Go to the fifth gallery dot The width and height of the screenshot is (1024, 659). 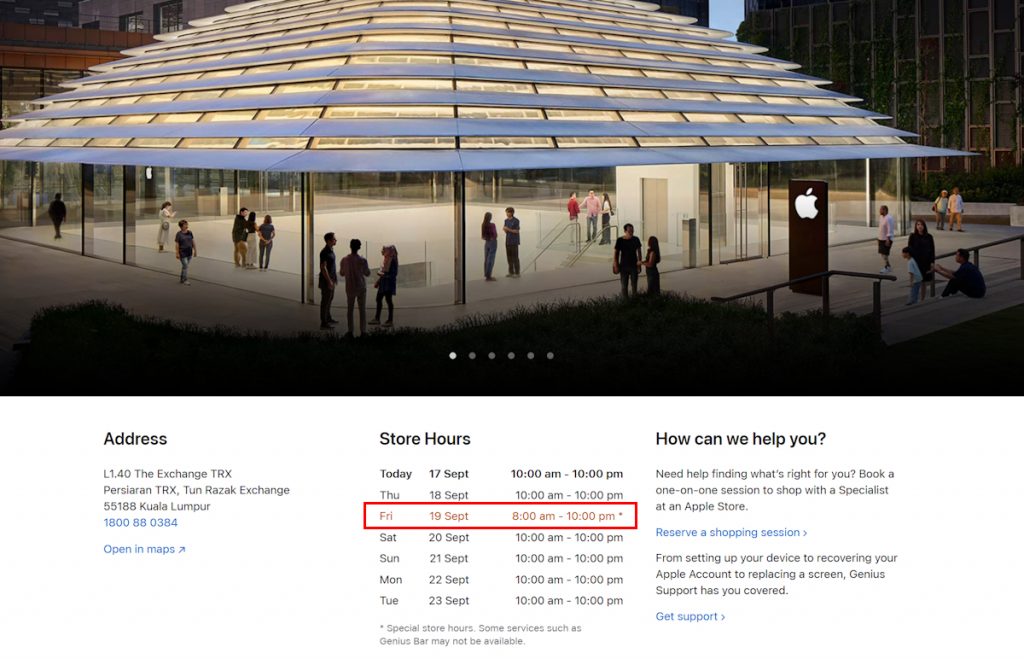pyautogui.click(x=531, y=355)
